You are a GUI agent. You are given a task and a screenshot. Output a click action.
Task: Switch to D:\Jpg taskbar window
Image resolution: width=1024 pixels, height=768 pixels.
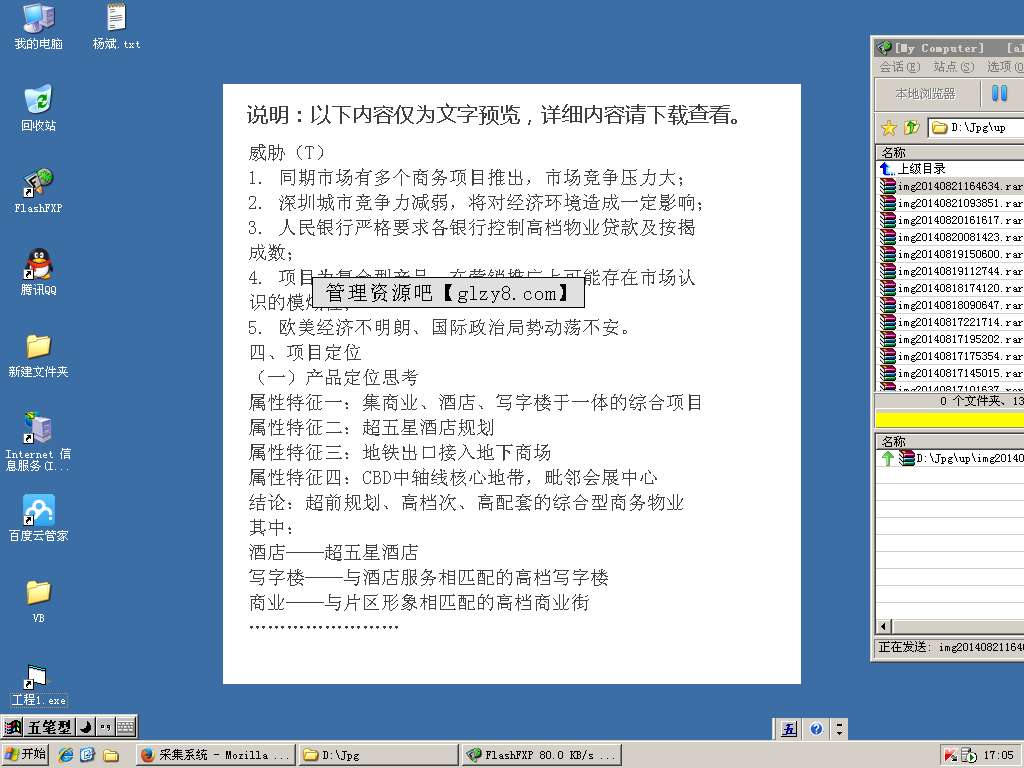(x=379, y=755)
